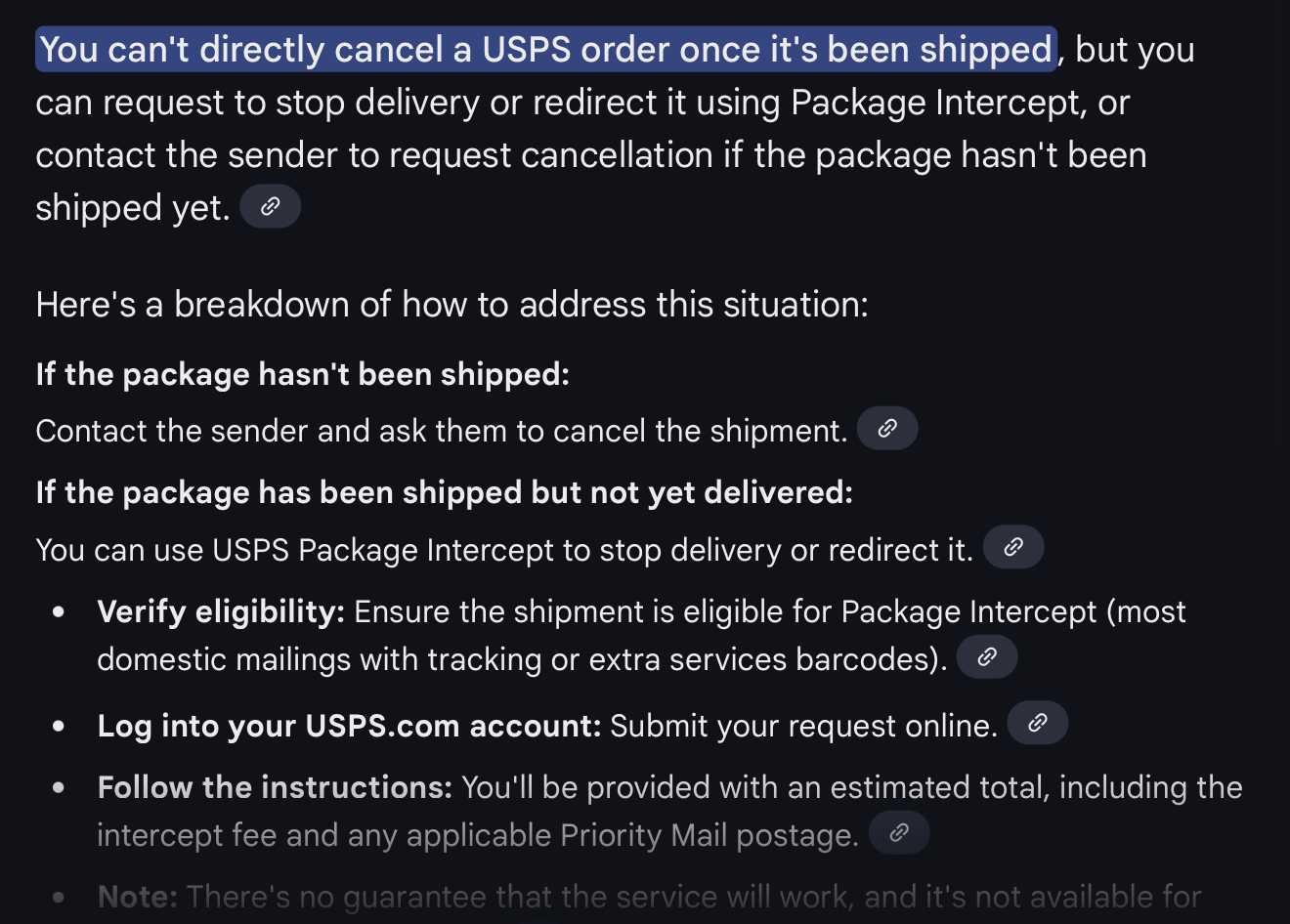Image resolution: width=1290 pixels, height=924 pixels.
Task: Click heading "If the package has been shipped but not yet delivered:"
Action: pyautogui.click(x=444, y=492)
